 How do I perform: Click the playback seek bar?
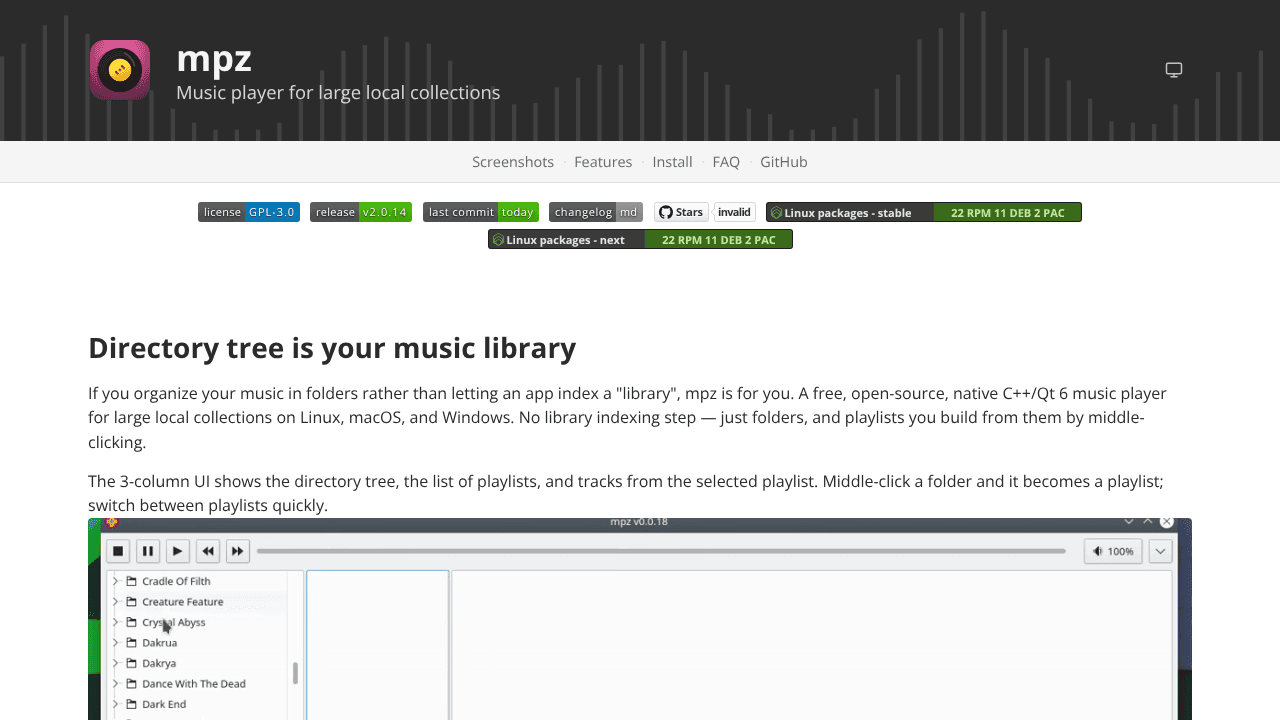[x=661, y=551]
